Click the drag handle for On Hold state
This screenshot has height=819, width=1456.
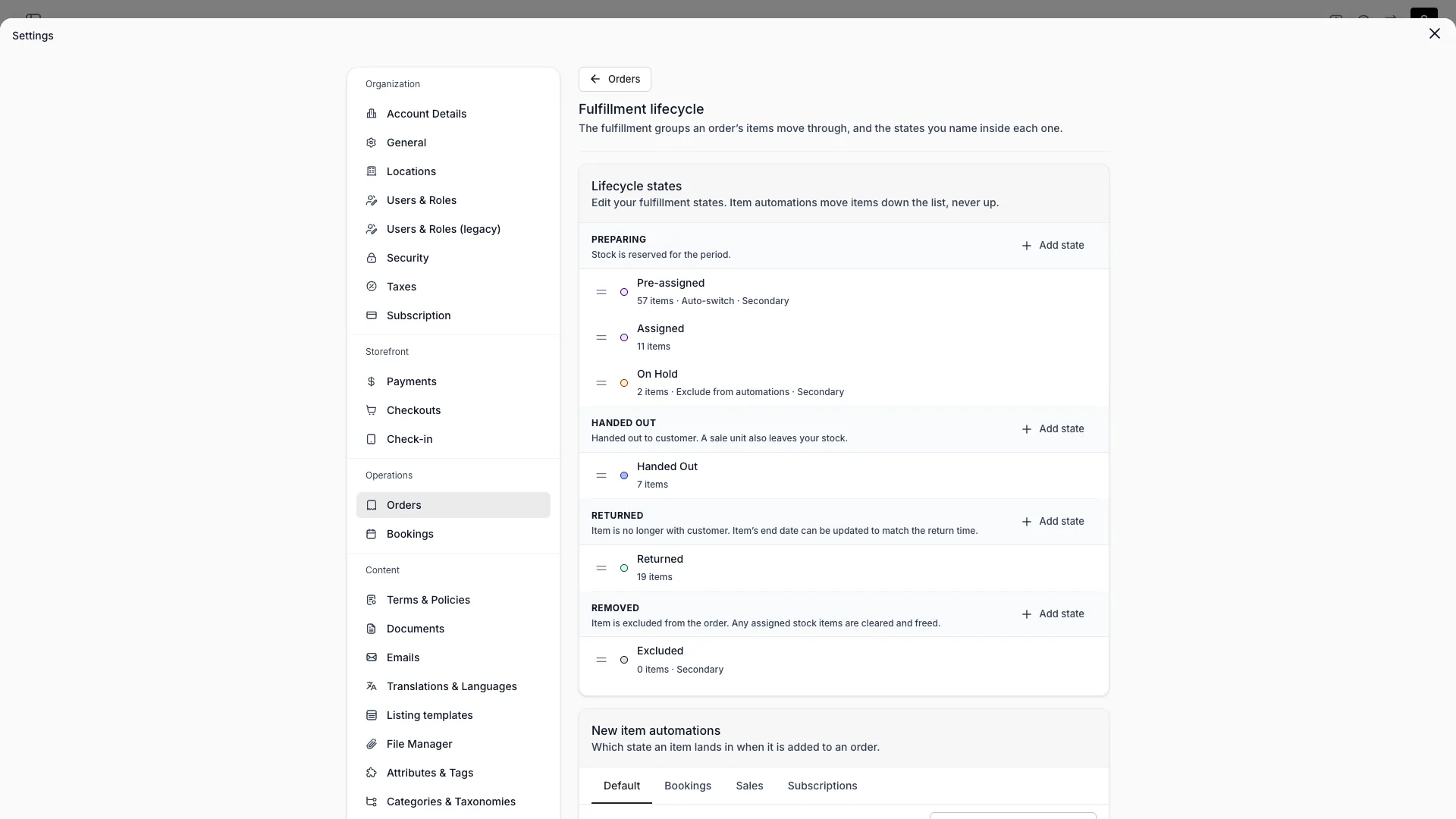tap(601, 383)
